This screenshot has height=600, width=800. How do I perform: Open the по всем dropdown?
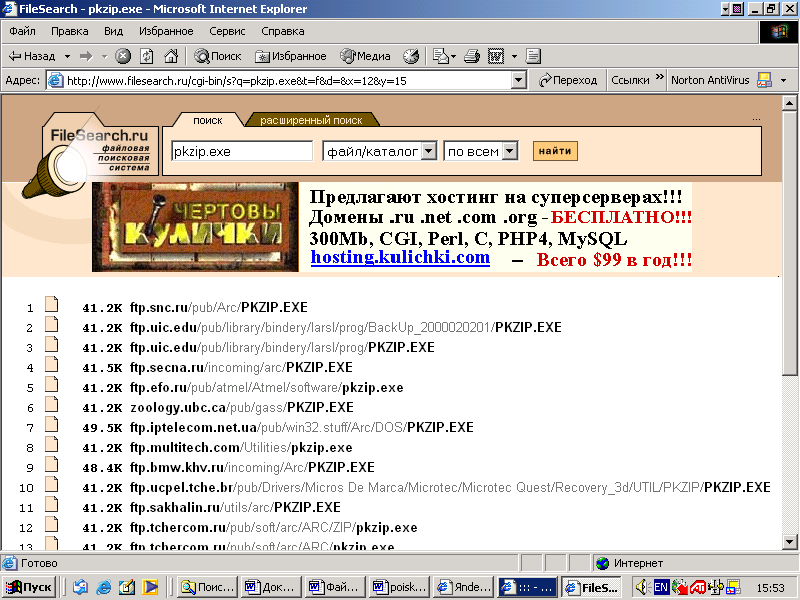tap(481, 151)
